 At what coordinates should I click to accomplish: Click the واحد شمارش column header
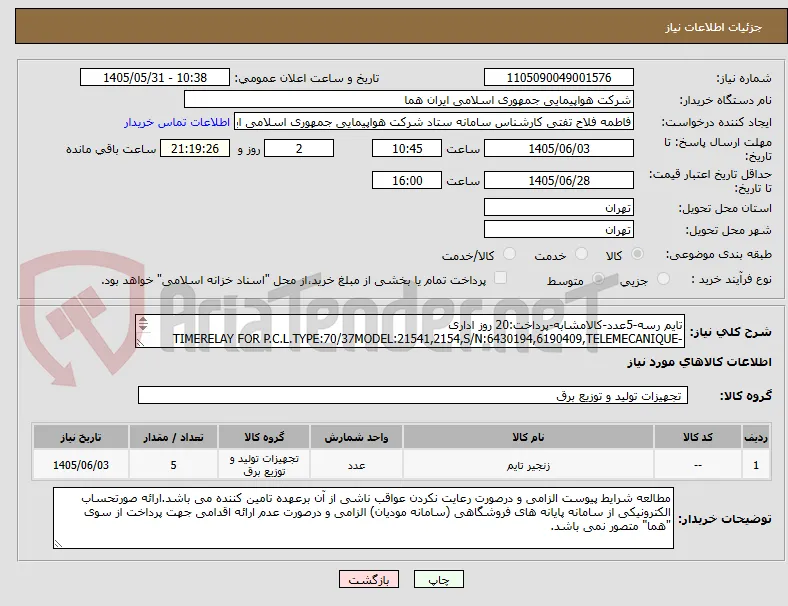point(356,437)
